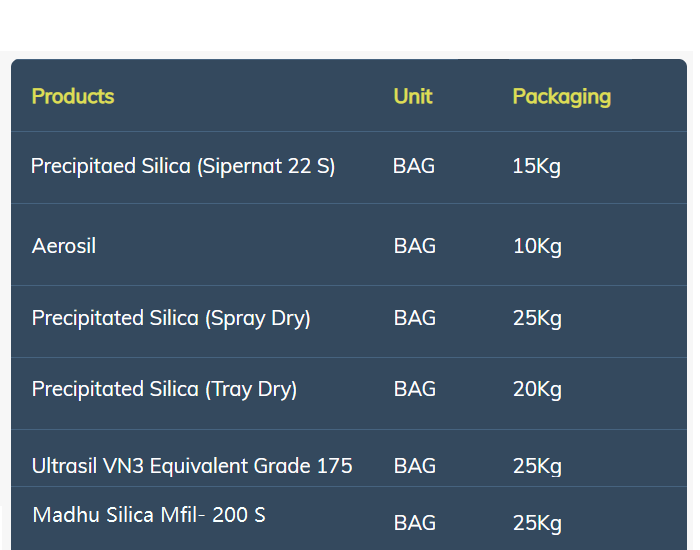Click BAG unit in Spray Dry row
Image resolution: width=700 pixels, height=550 pixels.
click(x=415, y=318)
